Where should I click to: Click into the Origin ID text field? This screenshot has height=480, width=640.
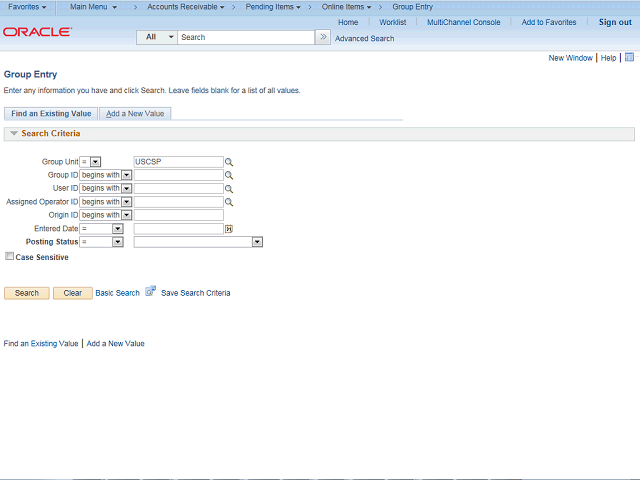pyautogui.click(x=179, y=215)
